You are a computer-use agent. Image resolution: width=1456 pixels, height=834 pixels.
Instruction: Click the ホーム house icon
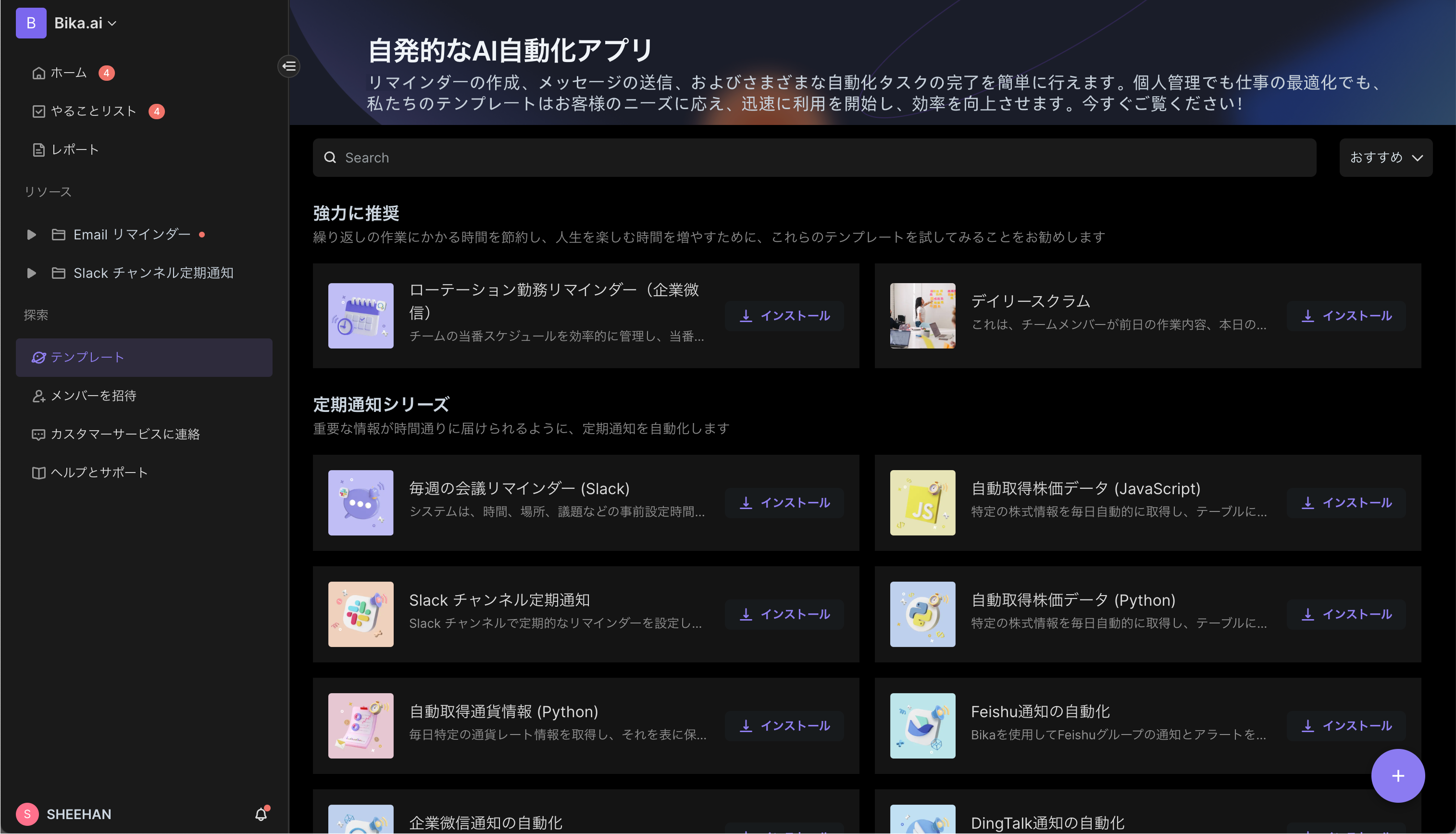tap(38, 73)
